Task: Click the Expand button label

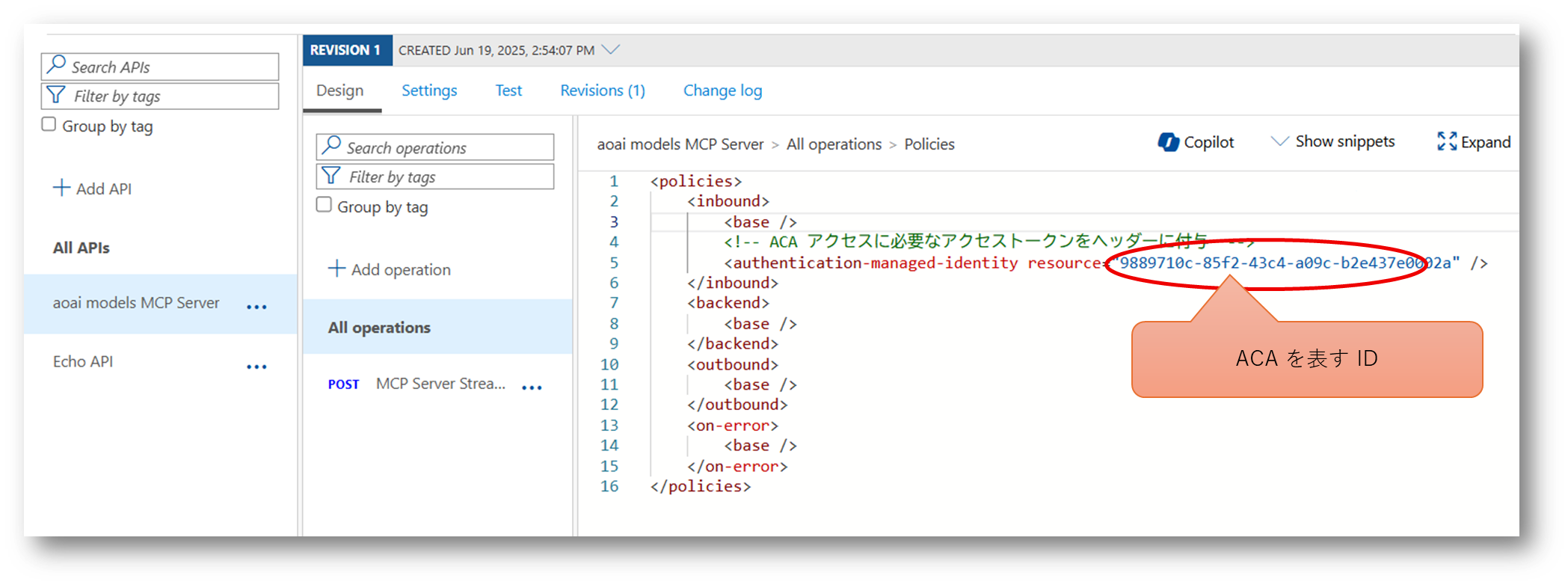Action: tap(1486, 142)
